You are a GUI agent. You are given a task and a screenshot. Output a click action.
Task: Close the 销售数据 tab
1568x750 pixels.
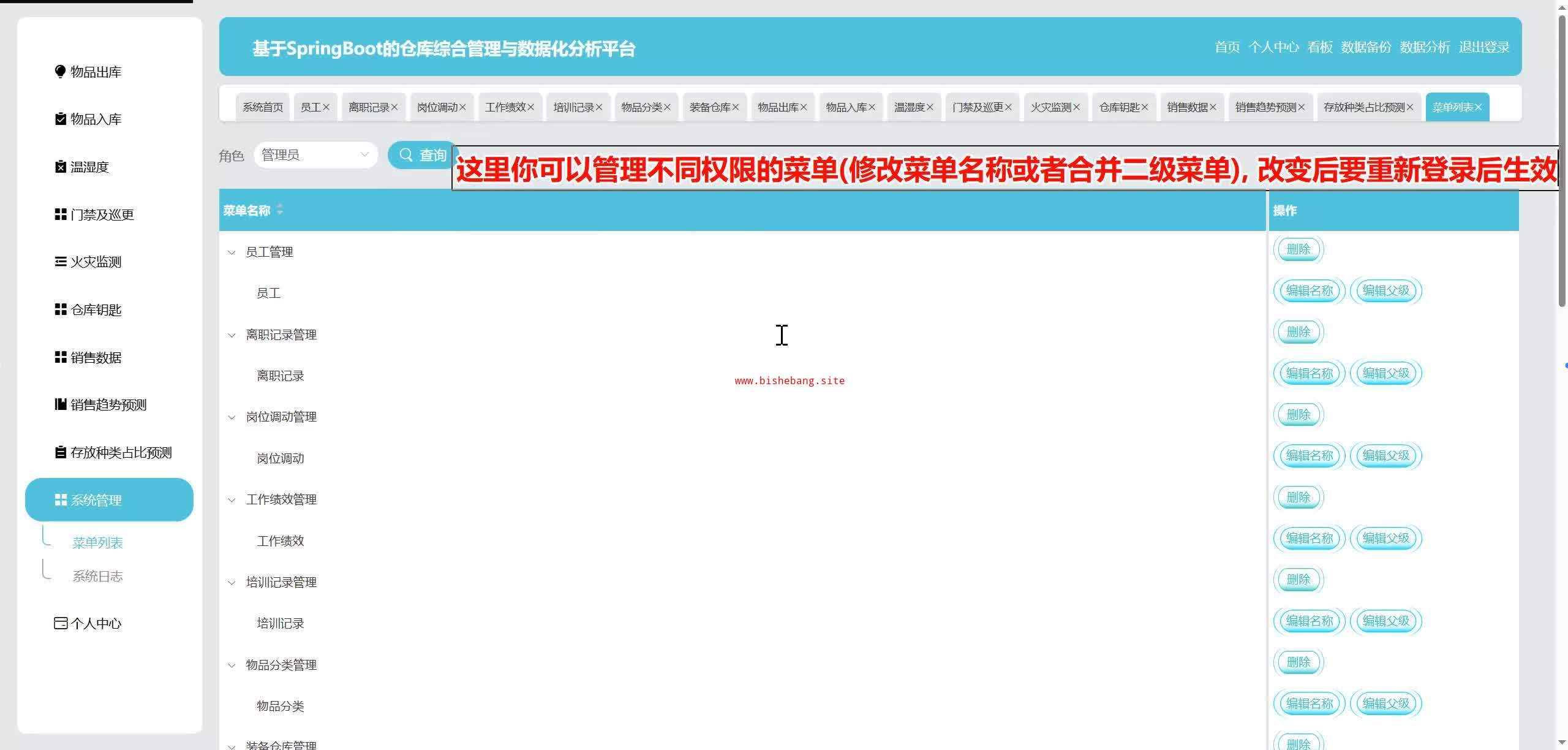[1213, 107]
